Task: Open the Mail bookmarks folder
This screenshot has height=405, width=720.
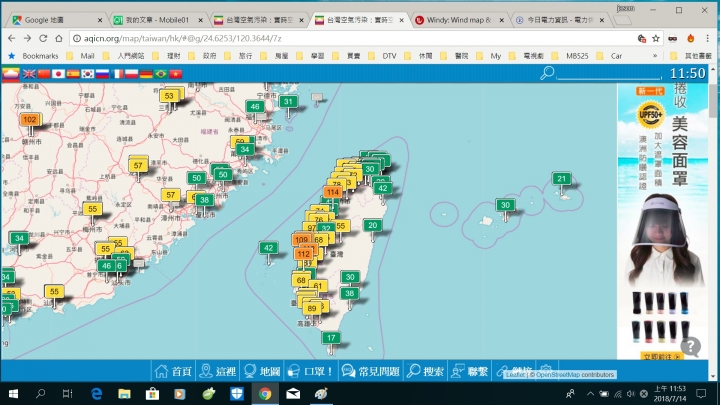Action: [x=81, y=56]
